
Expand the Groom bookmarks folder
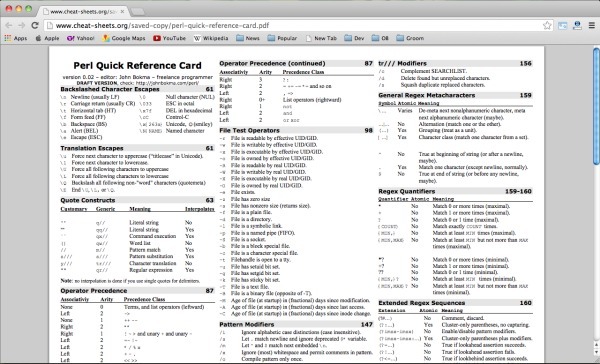coord(410,38)
